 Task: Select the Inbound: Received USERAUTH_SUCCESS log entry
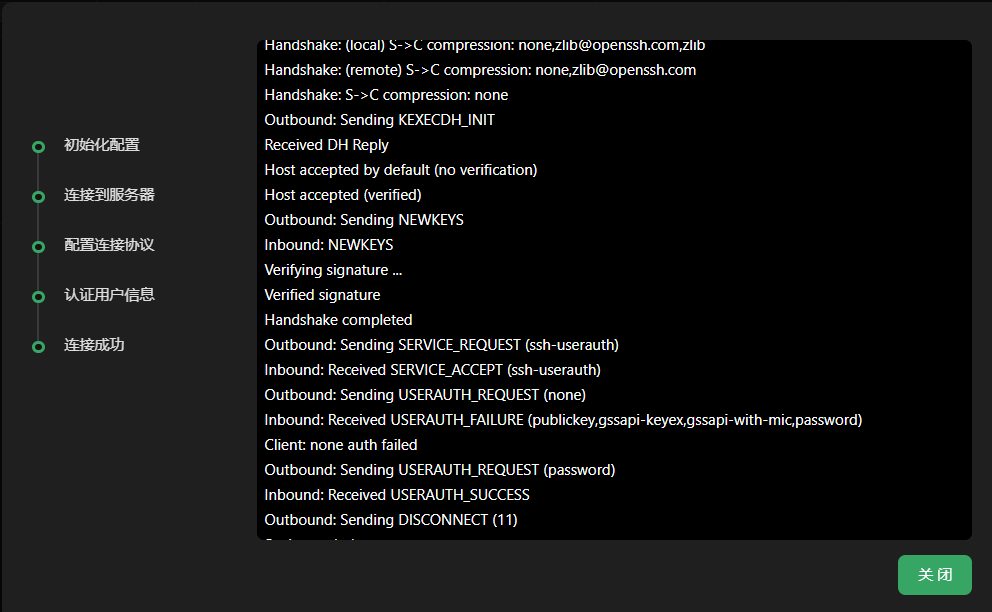[397, 494]
